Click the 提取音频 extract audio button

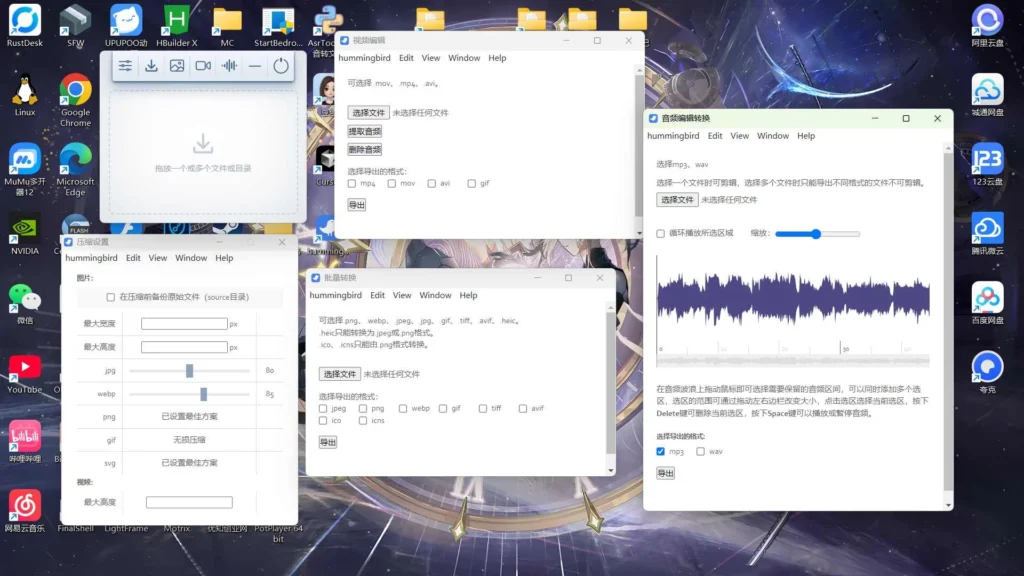click(x=364, y=131)
